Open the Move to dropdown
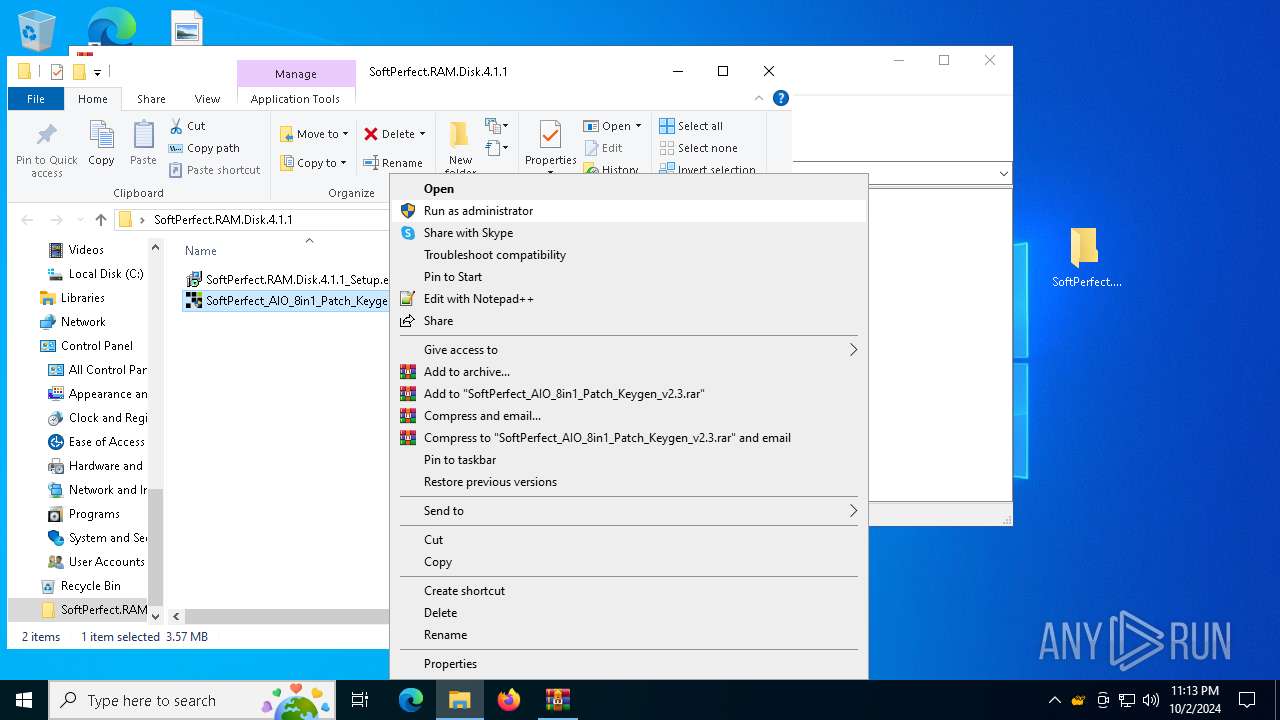Screen dimensions: 1280x720 tap(314, 134)
